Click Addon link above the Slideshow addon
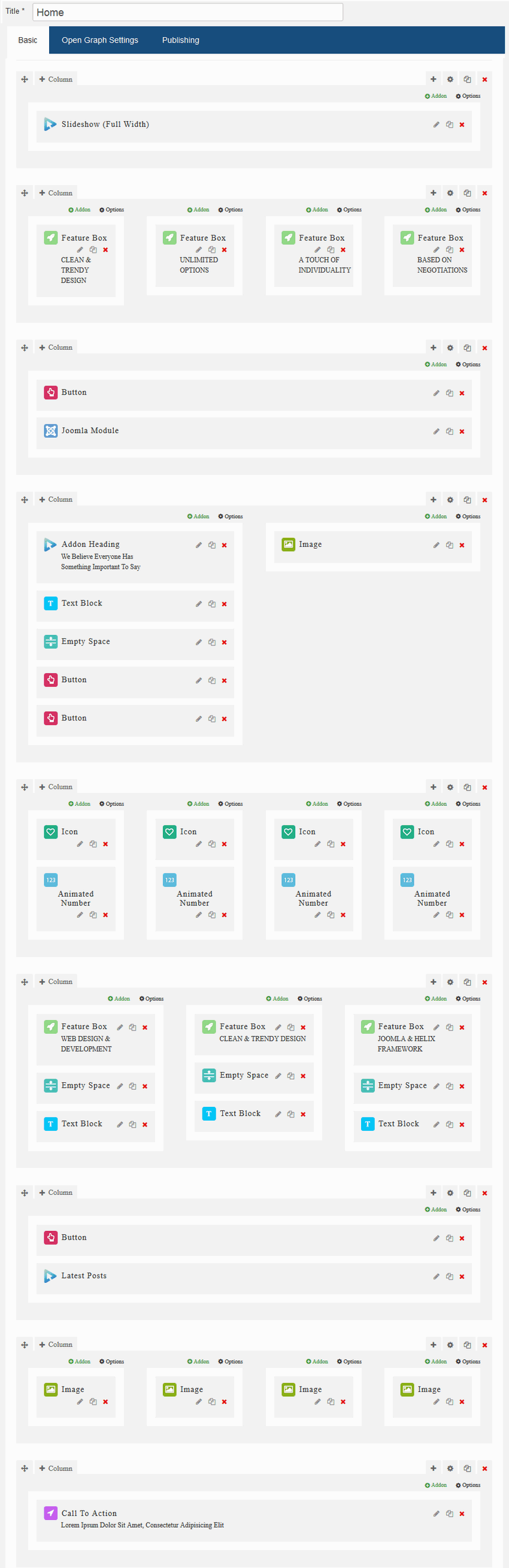Image resolution: width=509 pixels, height=1568 pixels. (436, 96)
